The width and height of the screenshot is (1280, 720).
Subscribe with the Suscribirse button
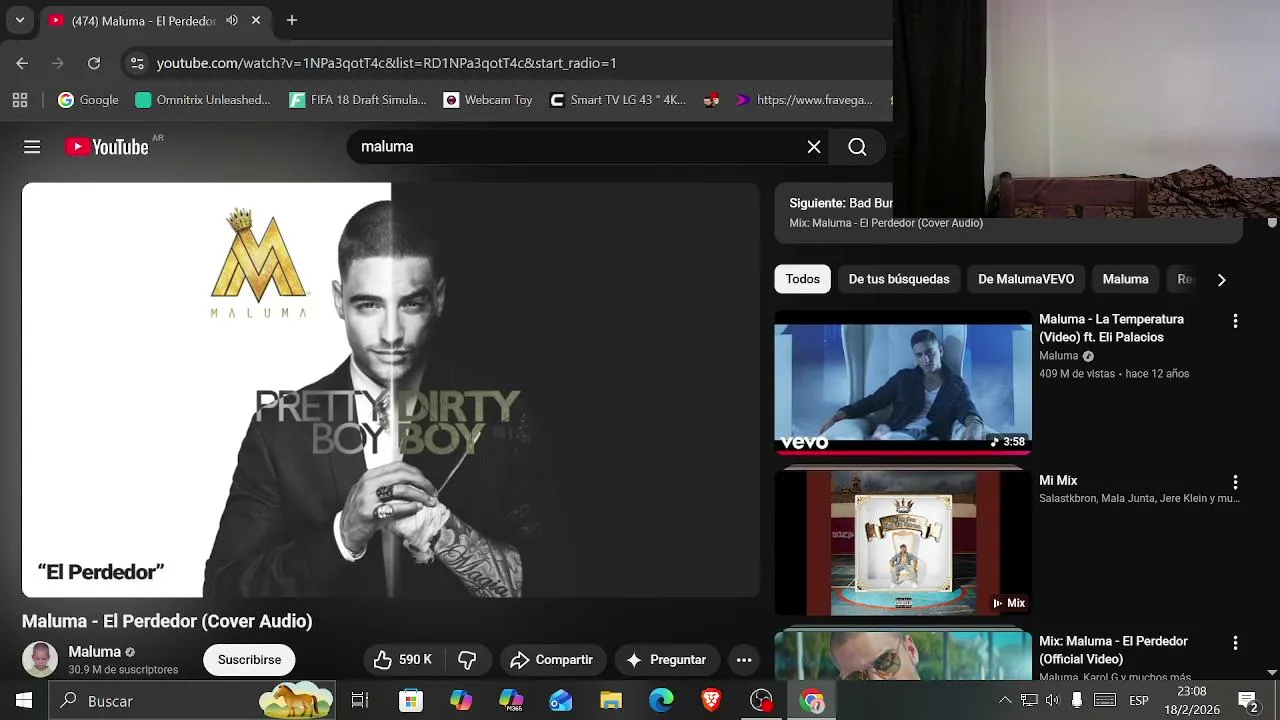[249, 660]
